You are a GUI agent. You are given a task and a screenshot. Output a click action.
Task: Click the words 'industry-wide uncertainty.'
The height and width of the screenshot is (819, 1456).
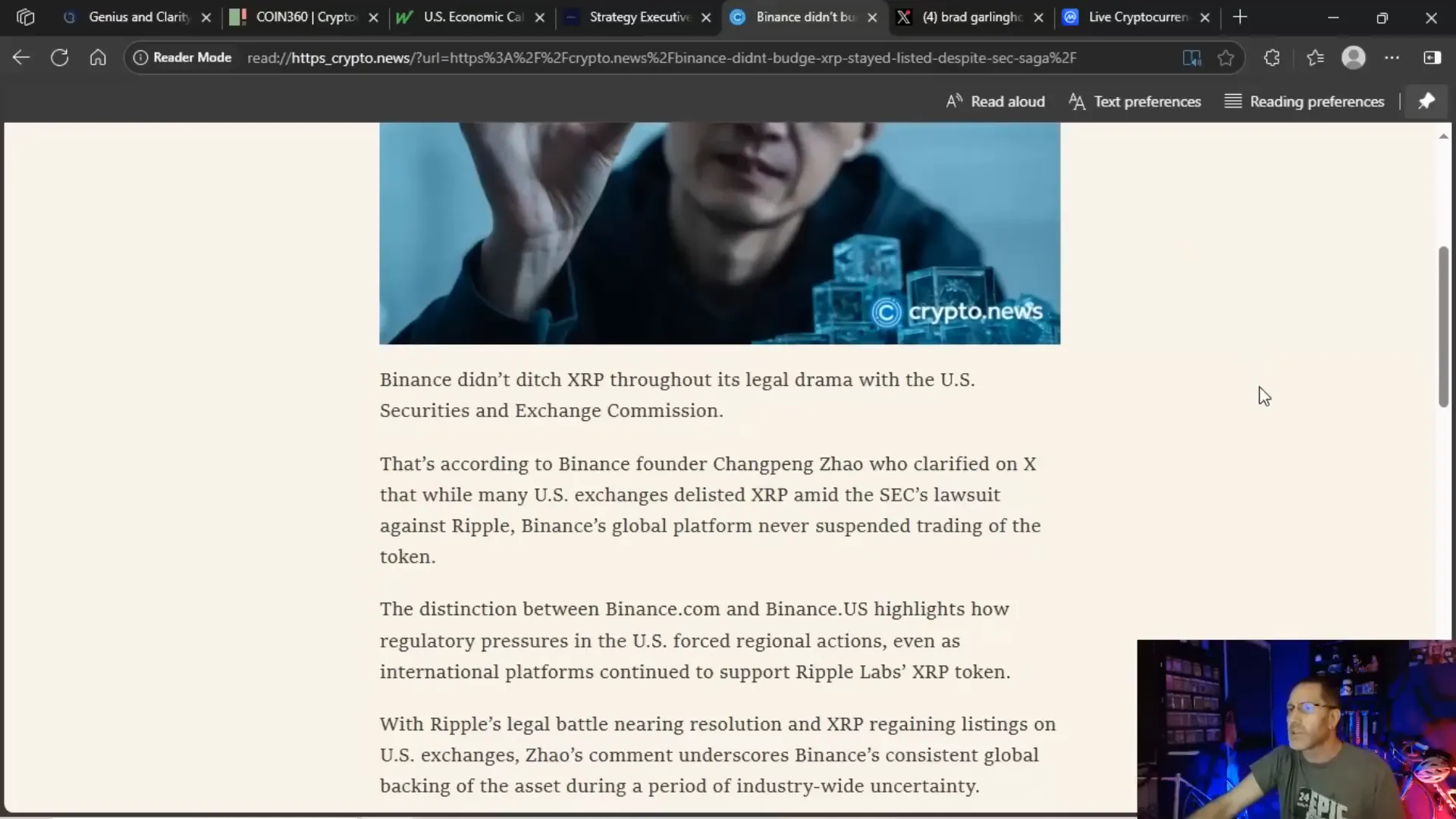click(858, 786)
